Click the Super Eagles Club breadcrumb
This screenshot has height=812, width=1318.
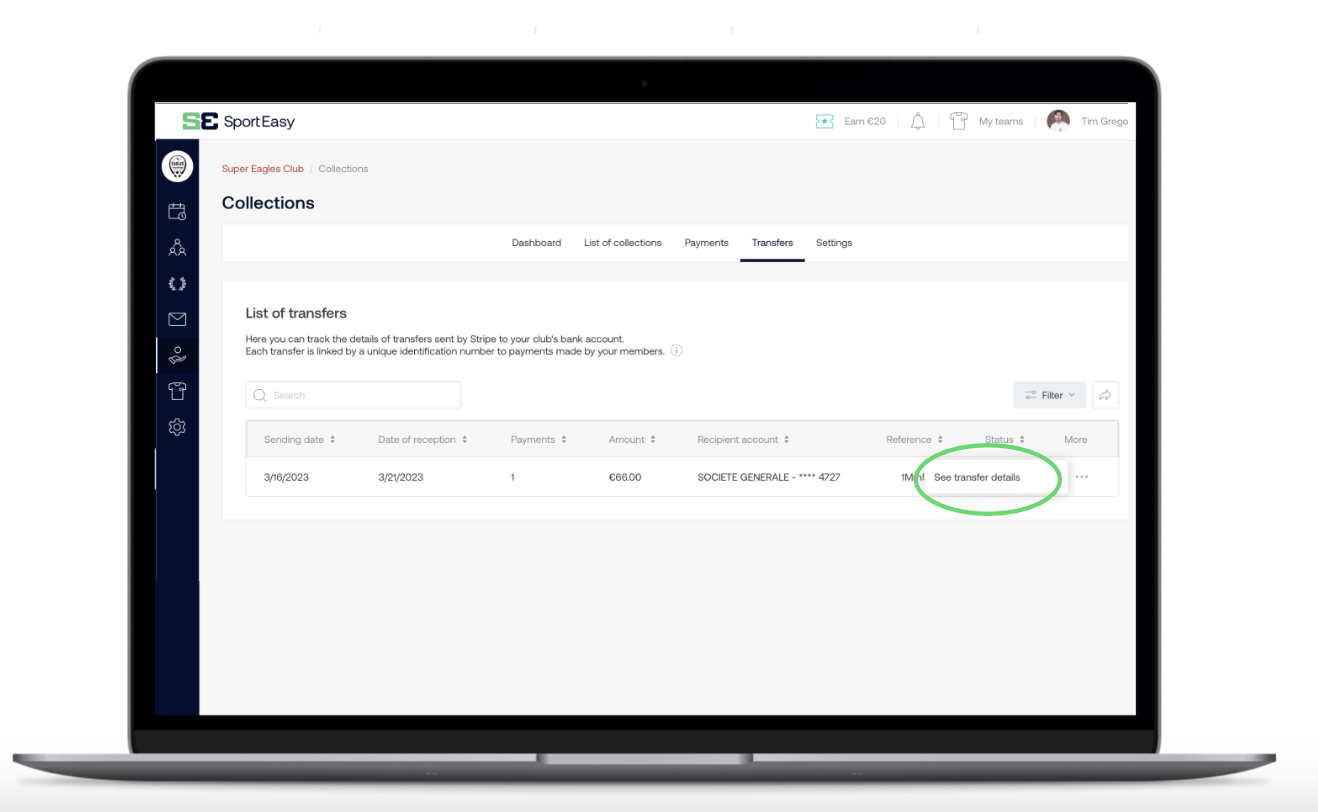[262, 169]
